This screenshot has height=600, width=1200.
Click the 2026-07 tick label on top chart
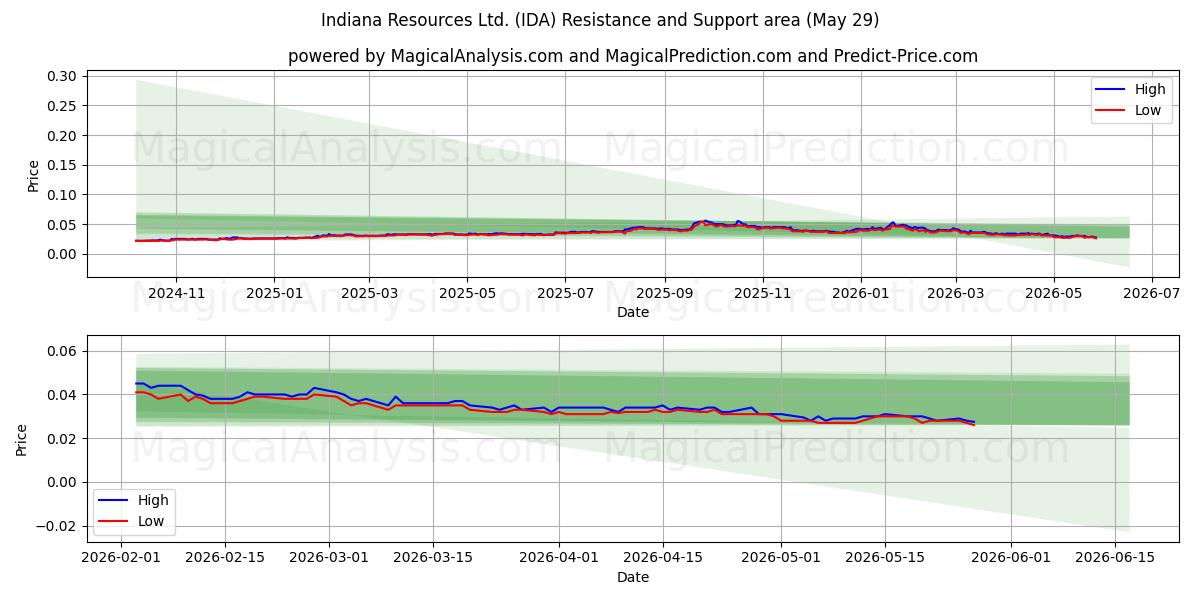[x=1151, y=294]
